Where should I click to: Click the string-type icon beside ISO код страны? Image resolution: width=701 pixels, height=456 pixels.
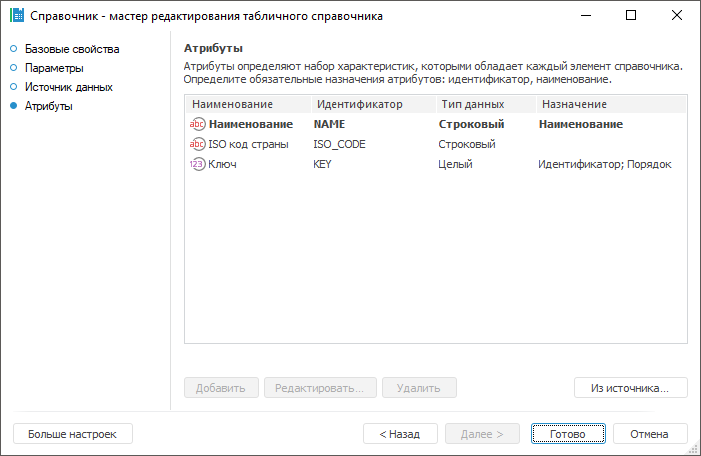(197, 145)
